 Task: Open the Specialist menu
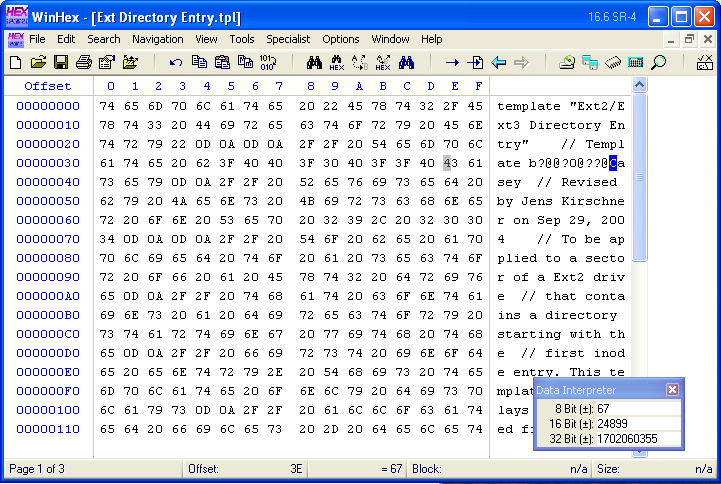pyautogui.click(x=288, y=39)
